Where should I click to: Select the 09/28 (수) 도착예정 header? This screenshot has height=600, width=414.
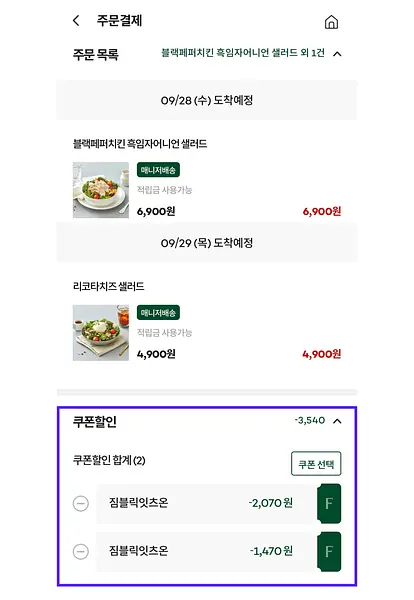click(x=207, y=100)
